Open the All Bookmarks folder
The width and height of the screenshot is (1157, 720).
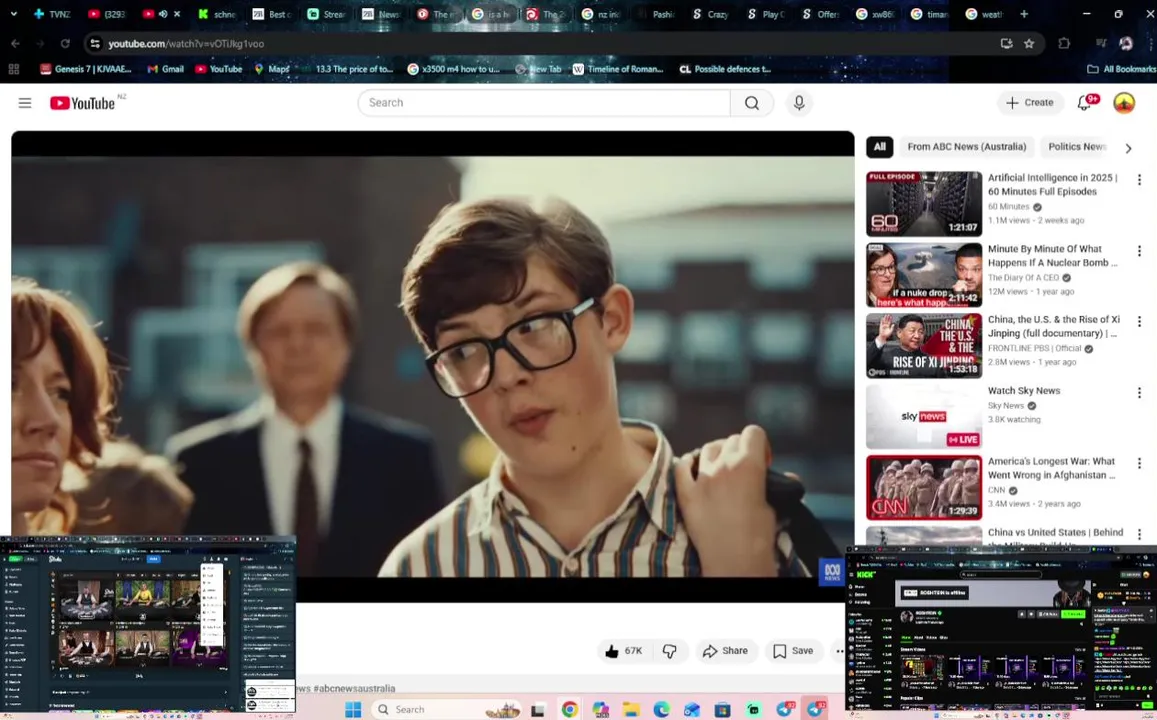click(x=1122, y=69)
